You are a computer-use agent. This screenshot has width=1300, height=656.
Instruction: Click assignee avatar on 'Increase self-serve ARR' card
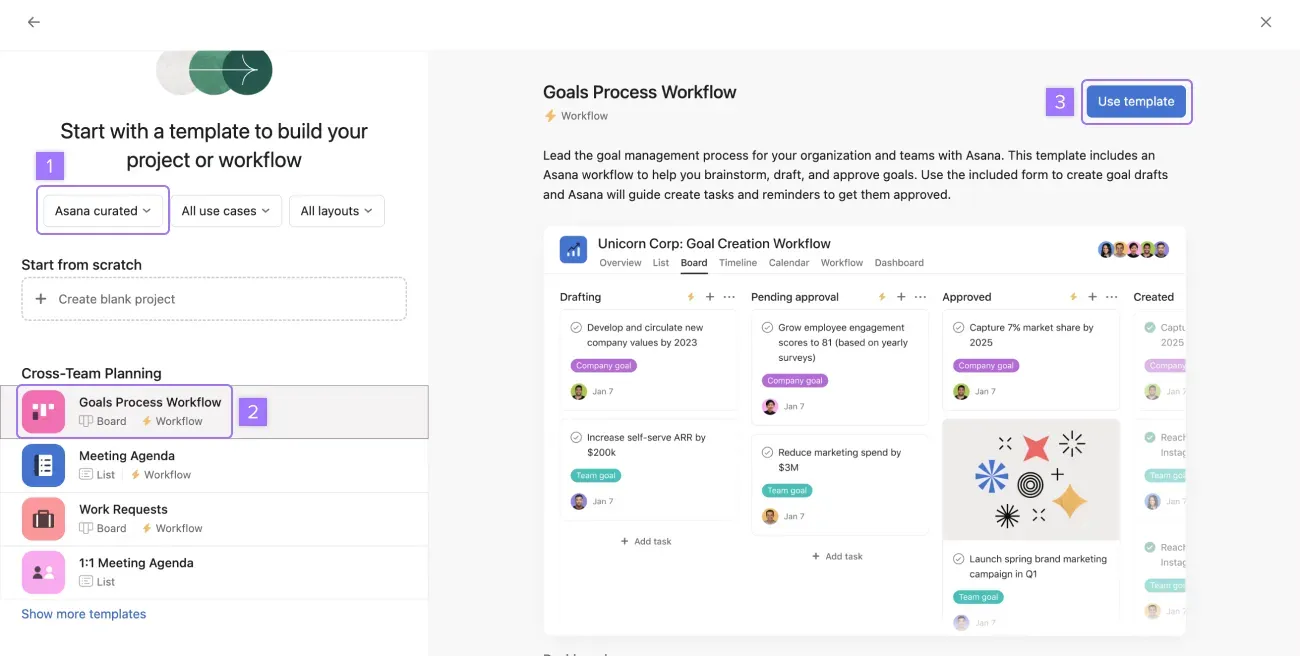tap(578, 502)
